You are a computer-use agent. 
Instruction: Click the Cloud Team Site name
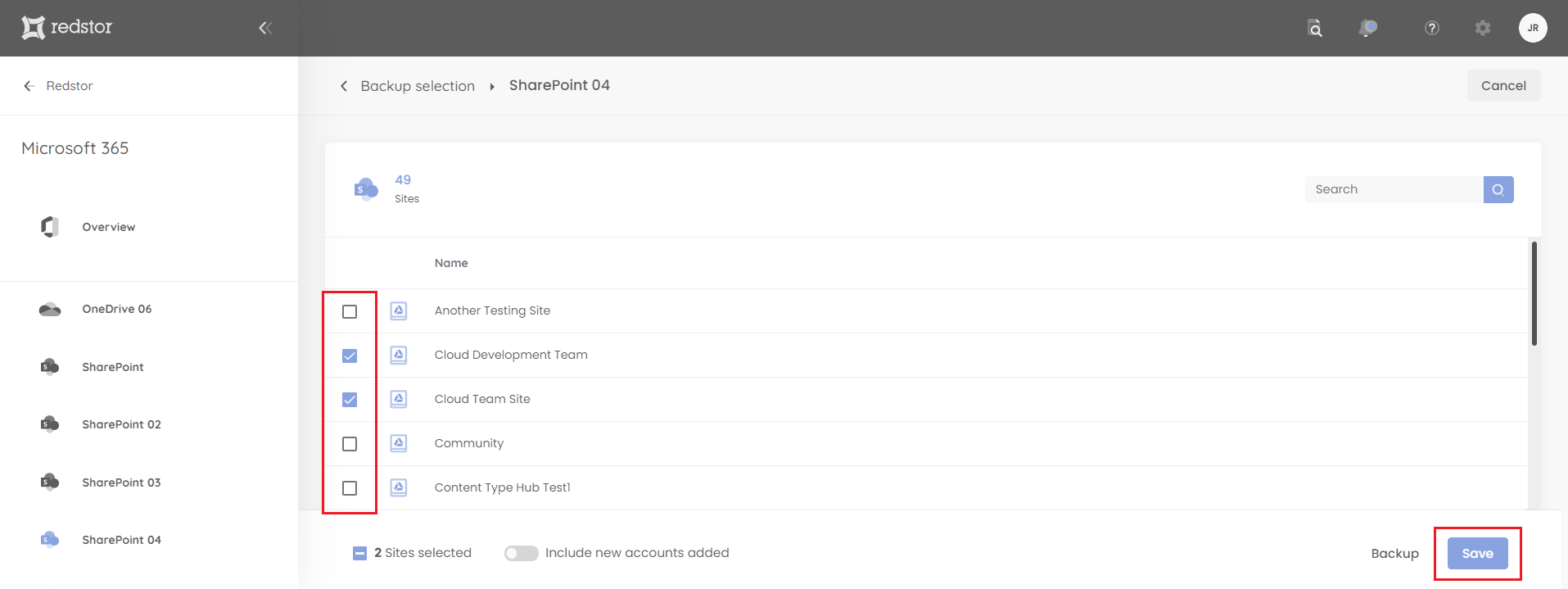coord(482,399)
